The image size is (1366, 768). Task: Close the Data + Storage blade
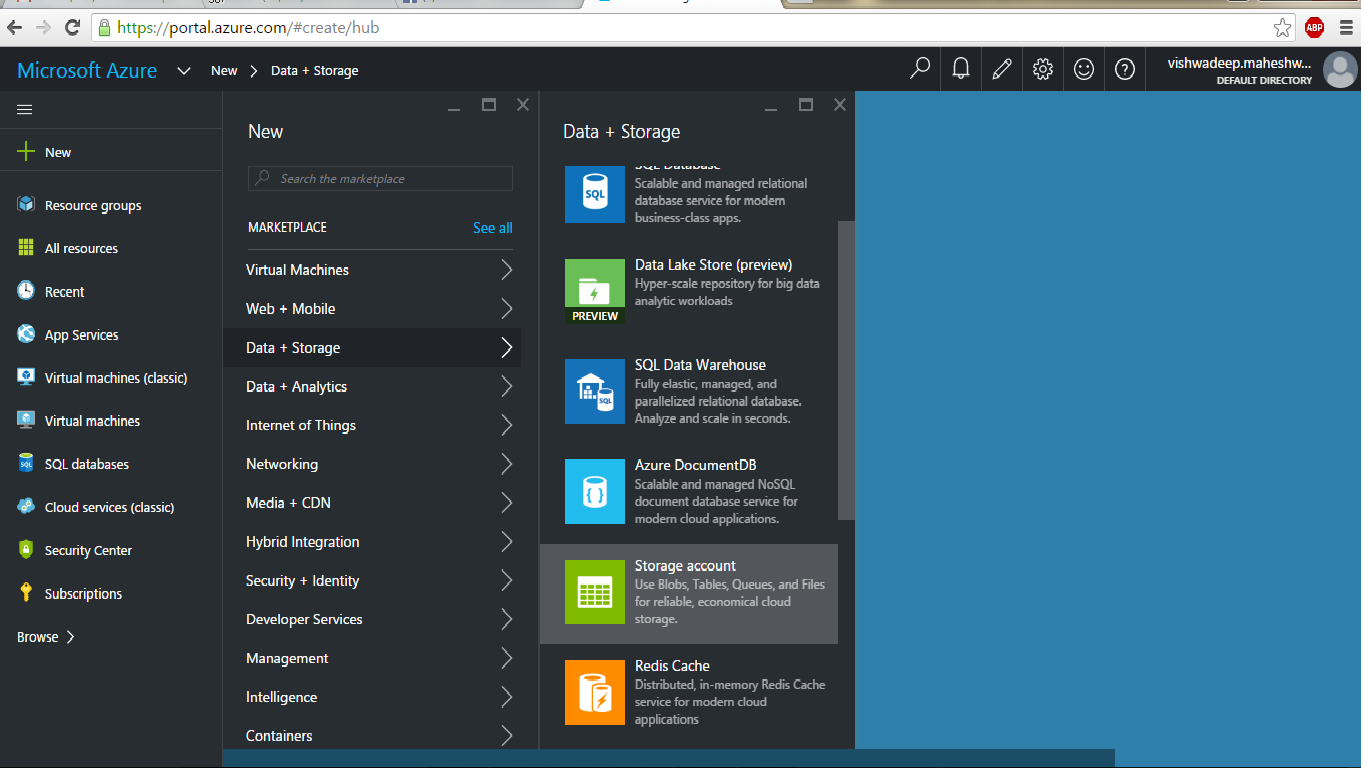point(840,104)
